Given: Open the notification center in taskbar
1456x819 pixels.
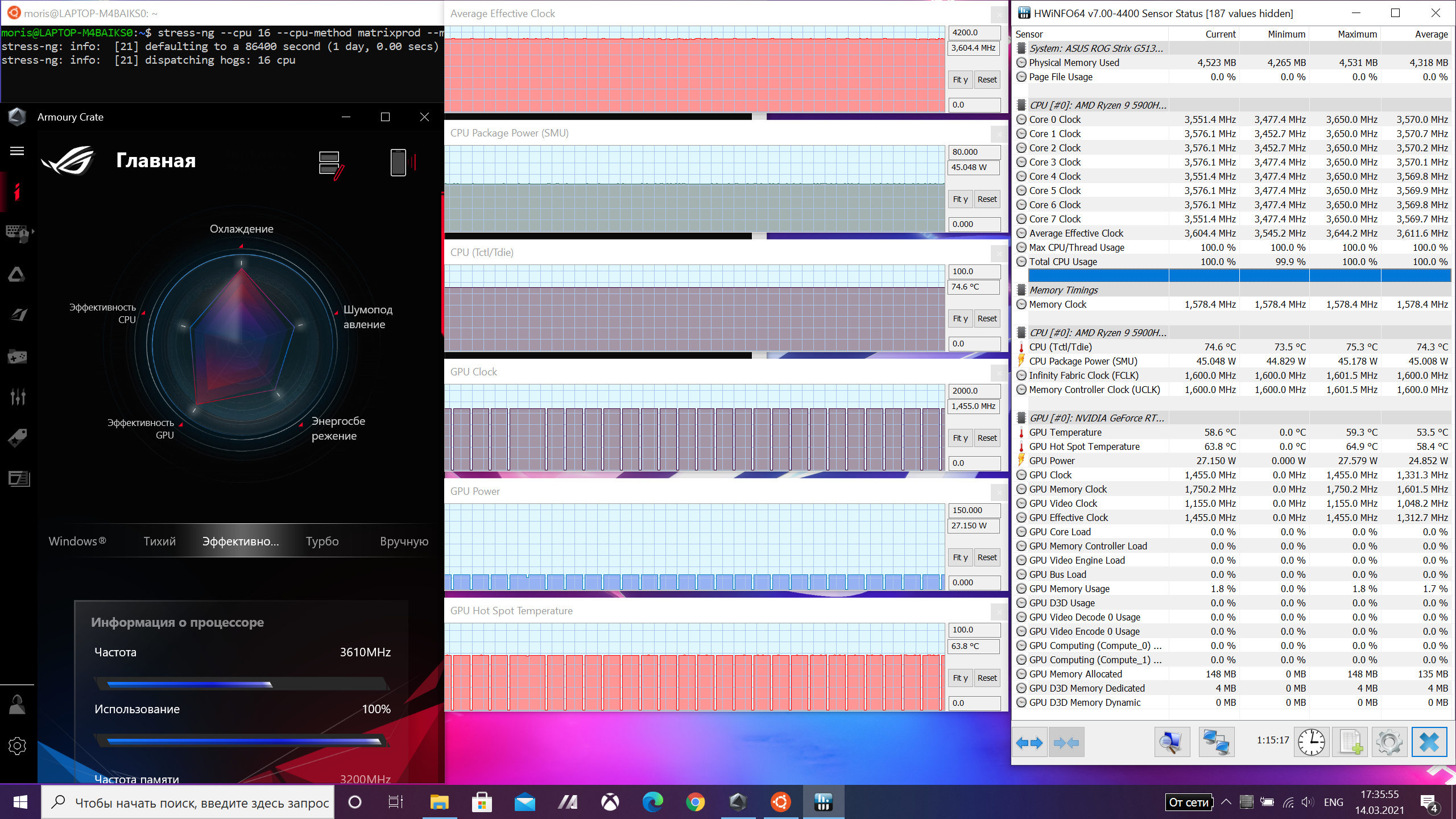Looking at the screenshot, I should 1429,803.
